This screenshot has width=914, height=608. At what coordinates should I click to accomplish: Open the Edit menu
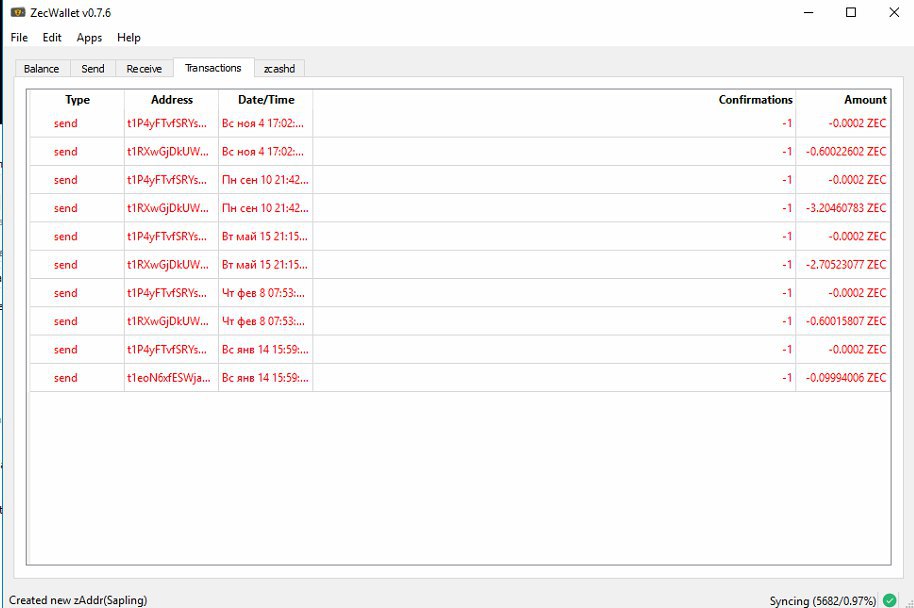click(52, 37)
